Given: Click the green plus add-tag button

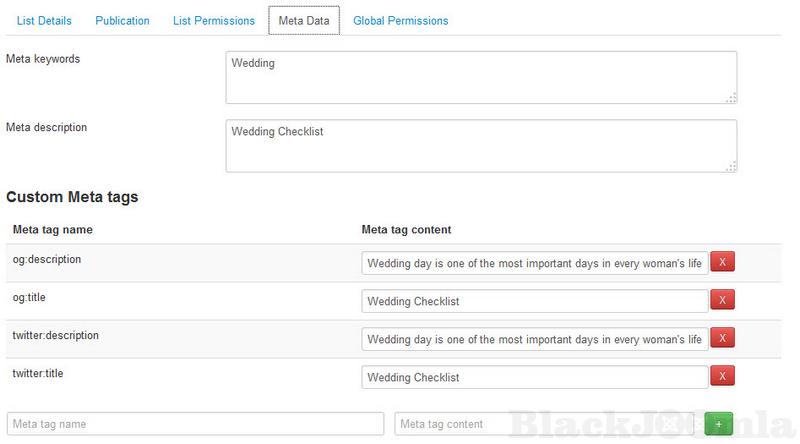Looking at the screenshot, I should tap(718, 424).
